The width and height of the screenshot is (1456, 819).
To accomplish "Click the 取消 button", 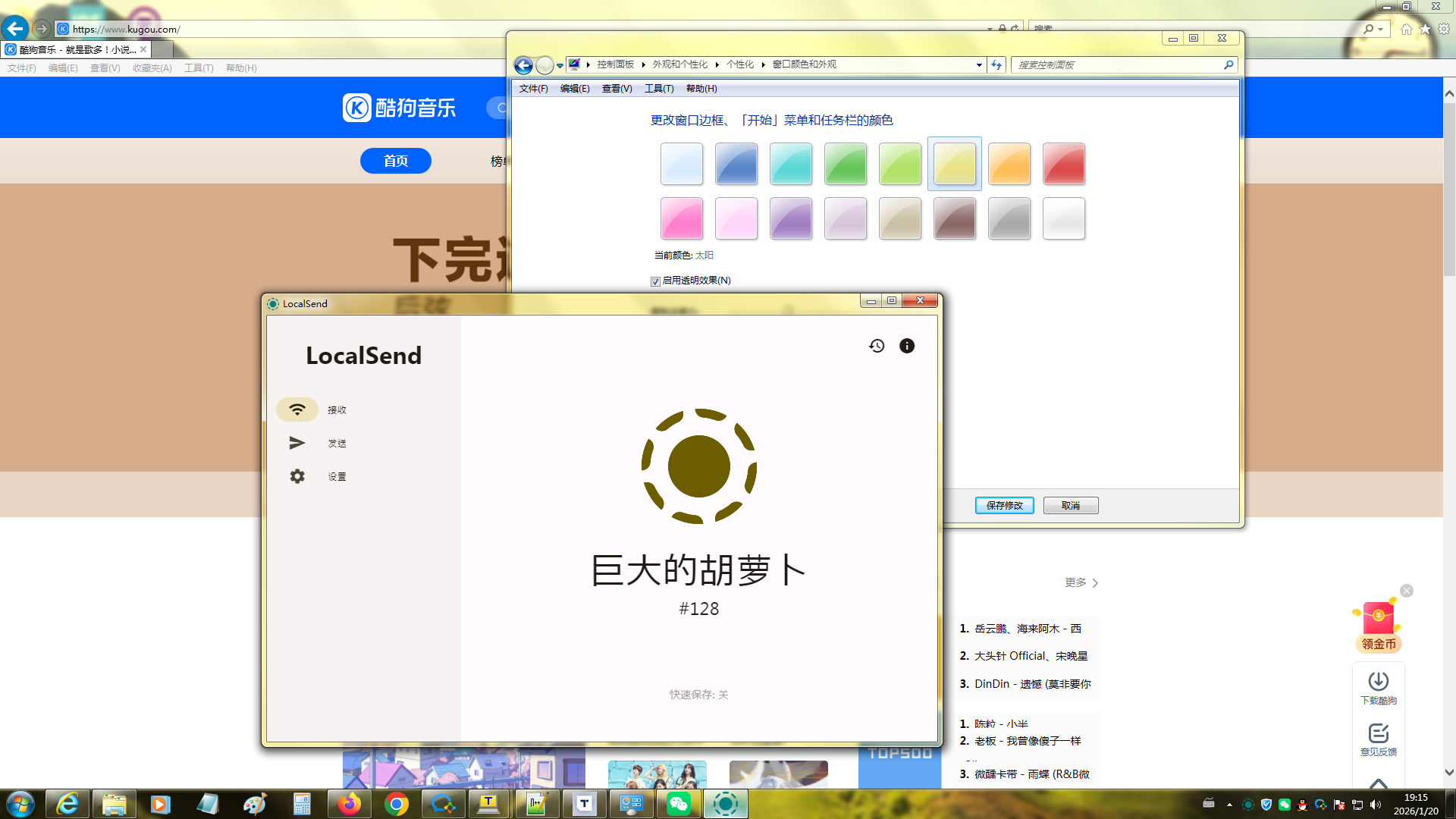I will click(x=1070, y=506).
